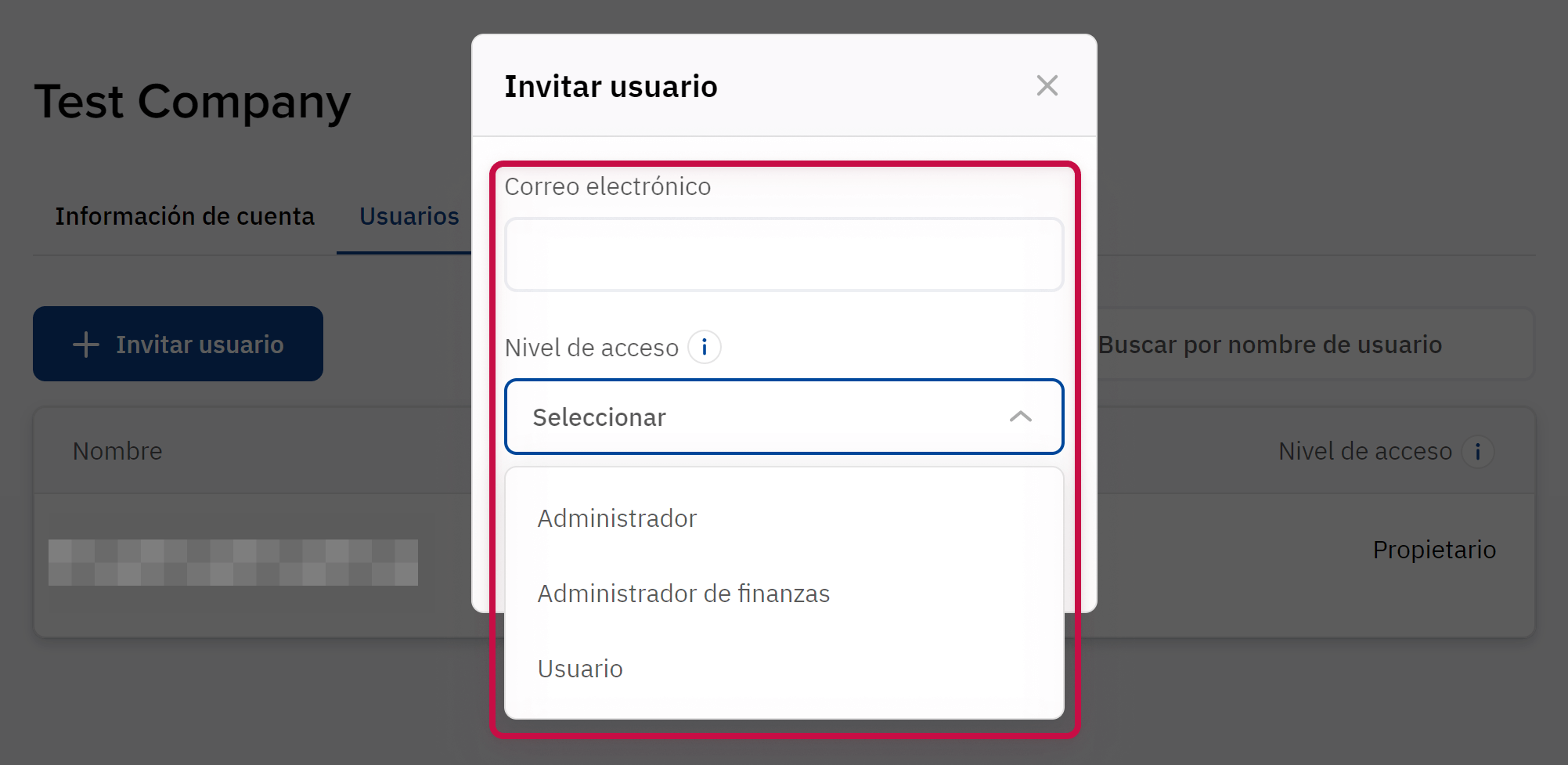The image size is (1568, 765).
Task: Open the Información de cuenta tab
Action: point(185,216)
